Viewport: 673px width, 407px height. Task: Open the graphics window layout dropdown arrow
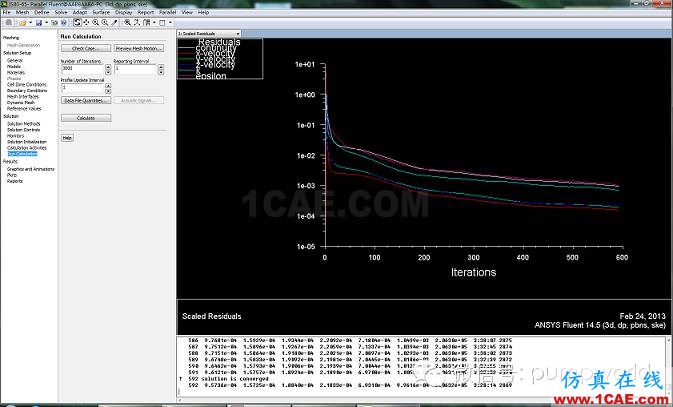coord(170,22)
